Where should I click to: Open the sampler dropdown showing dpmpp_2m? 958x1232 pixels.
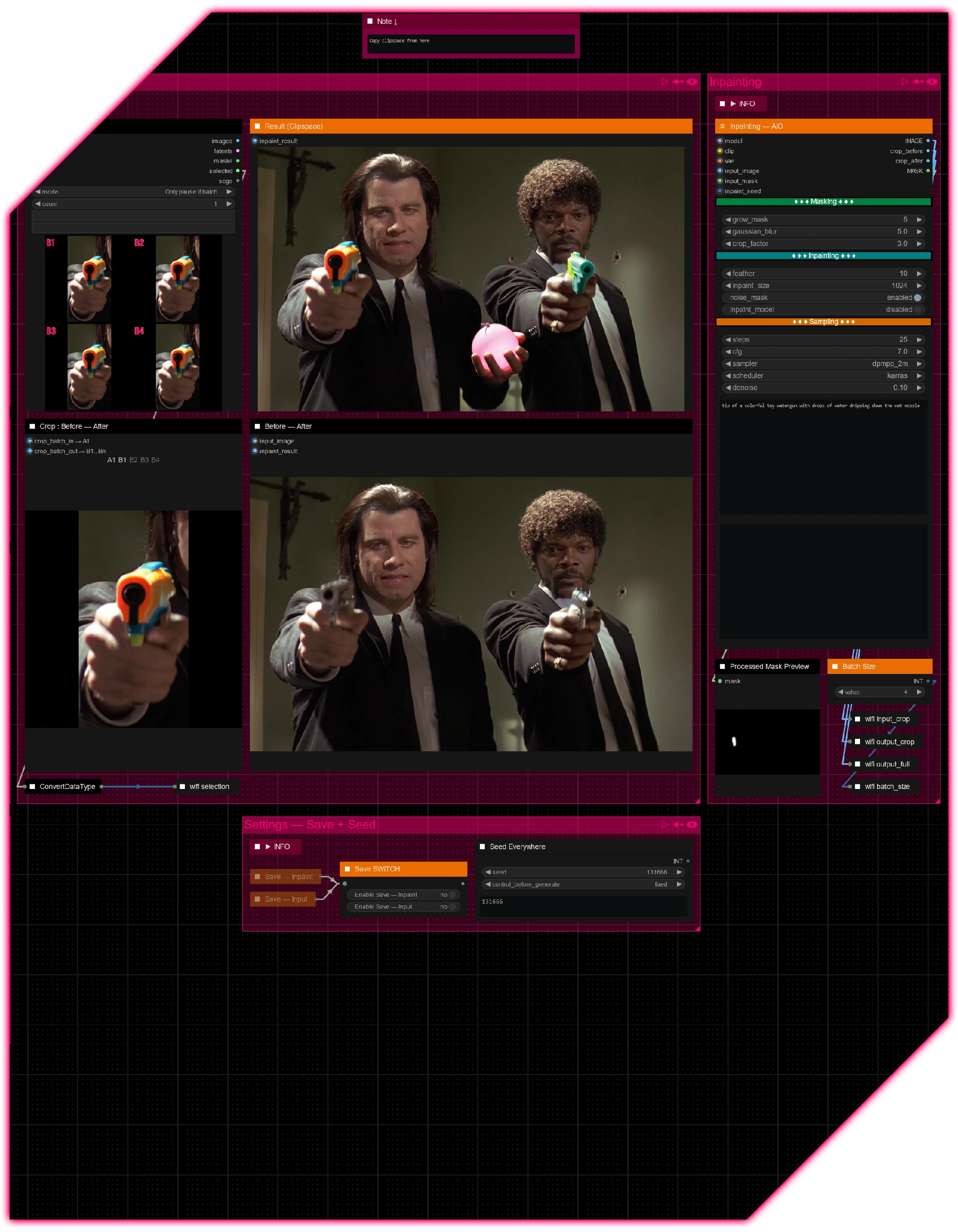coord(823,364)
